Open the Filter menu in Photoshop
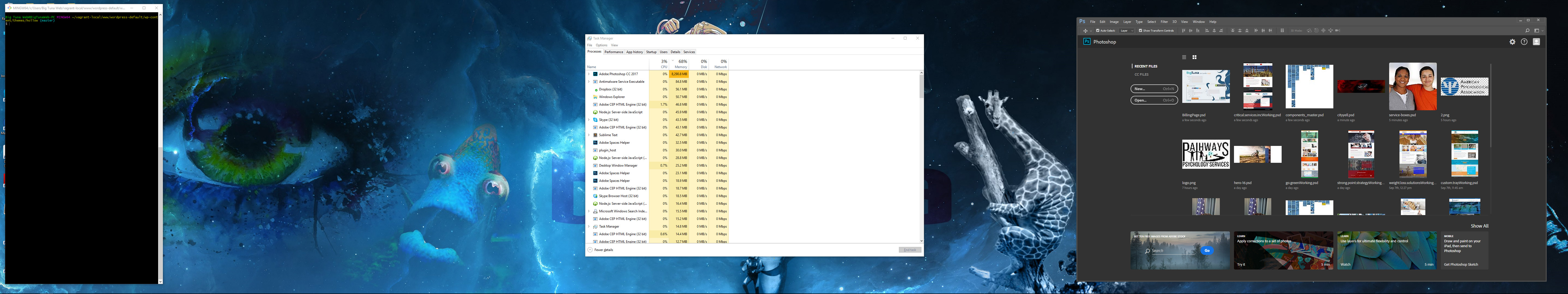 pyautogui.click(x=1165, y=22)
